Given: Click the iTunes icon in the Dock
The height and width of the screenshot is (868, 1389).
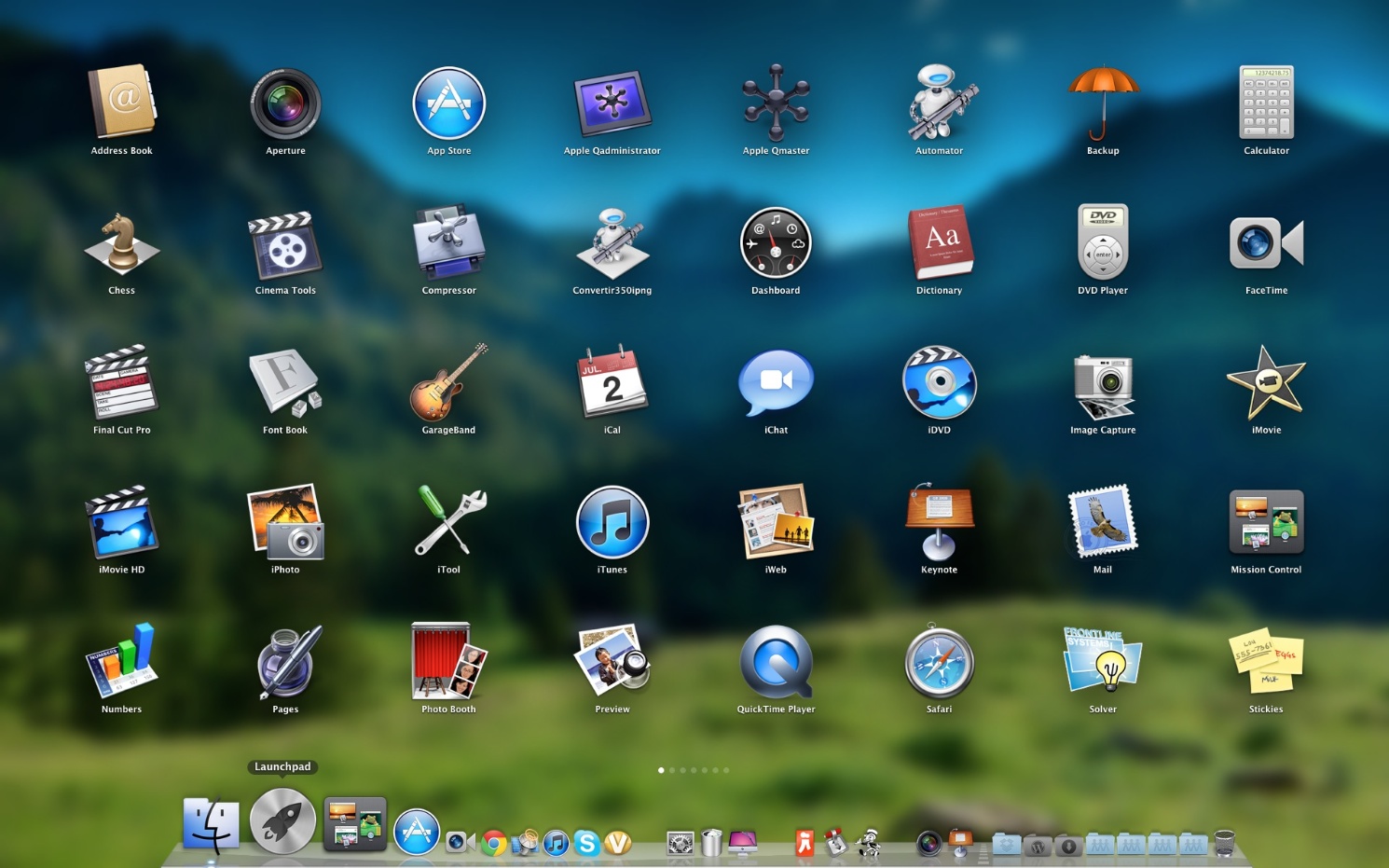Looking at the screenshot, I should coord(556,843).
